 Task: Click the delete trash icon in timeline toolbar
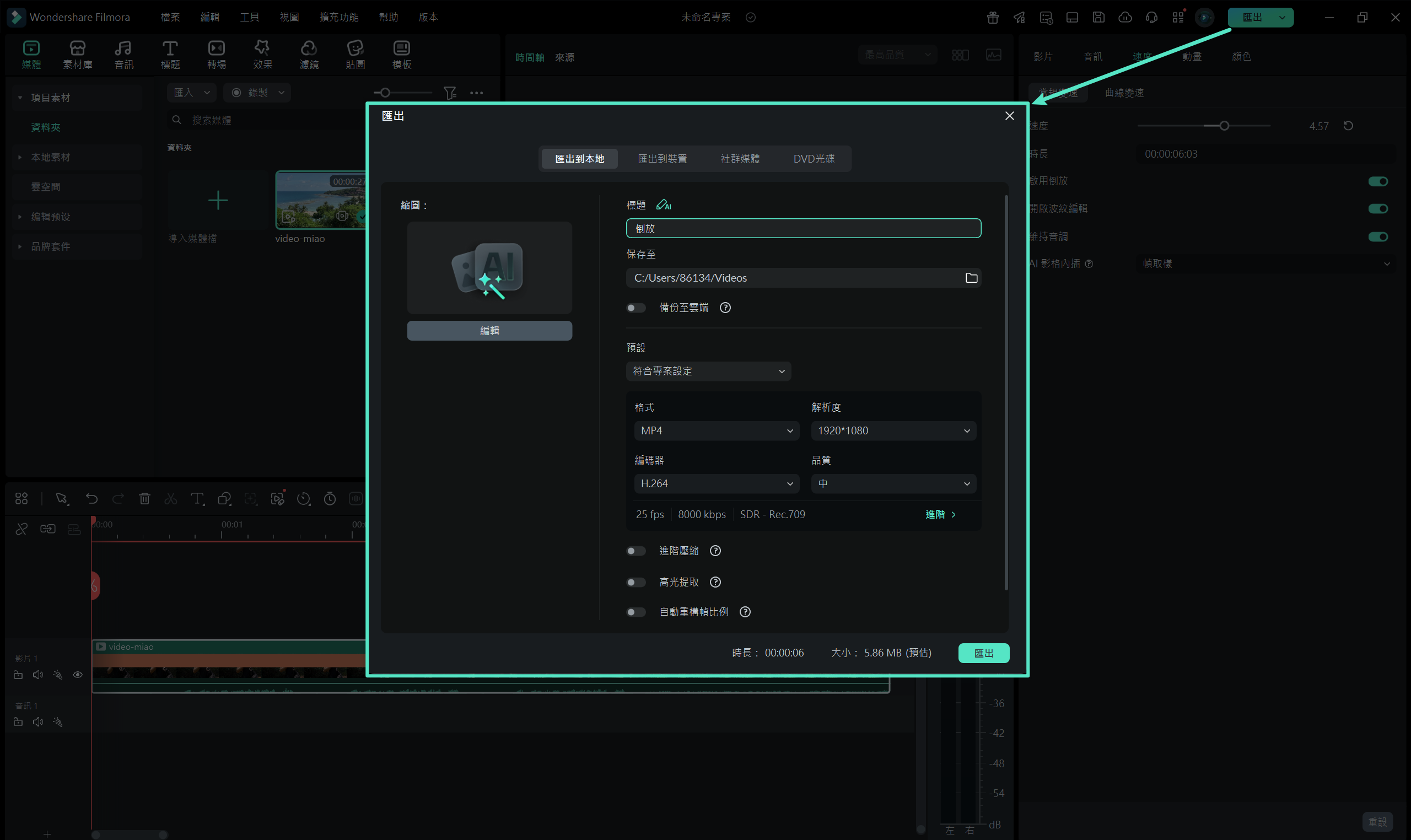[x=144, y=499]
